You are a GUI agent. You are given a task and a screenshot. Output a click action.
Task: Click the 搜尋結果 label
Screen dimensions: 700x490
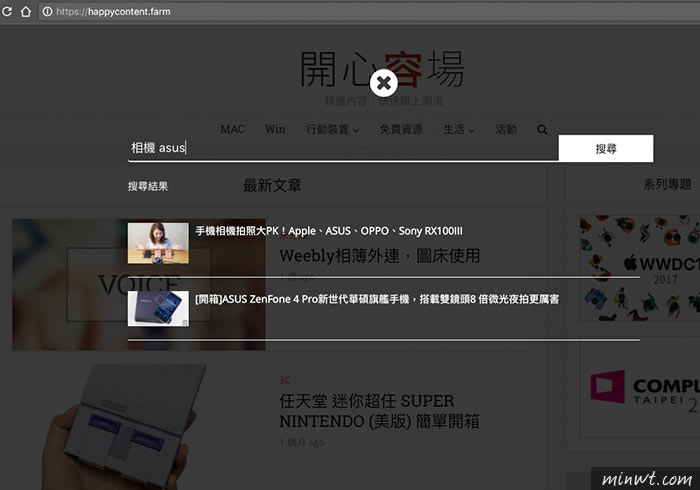(x=148, y=186)
